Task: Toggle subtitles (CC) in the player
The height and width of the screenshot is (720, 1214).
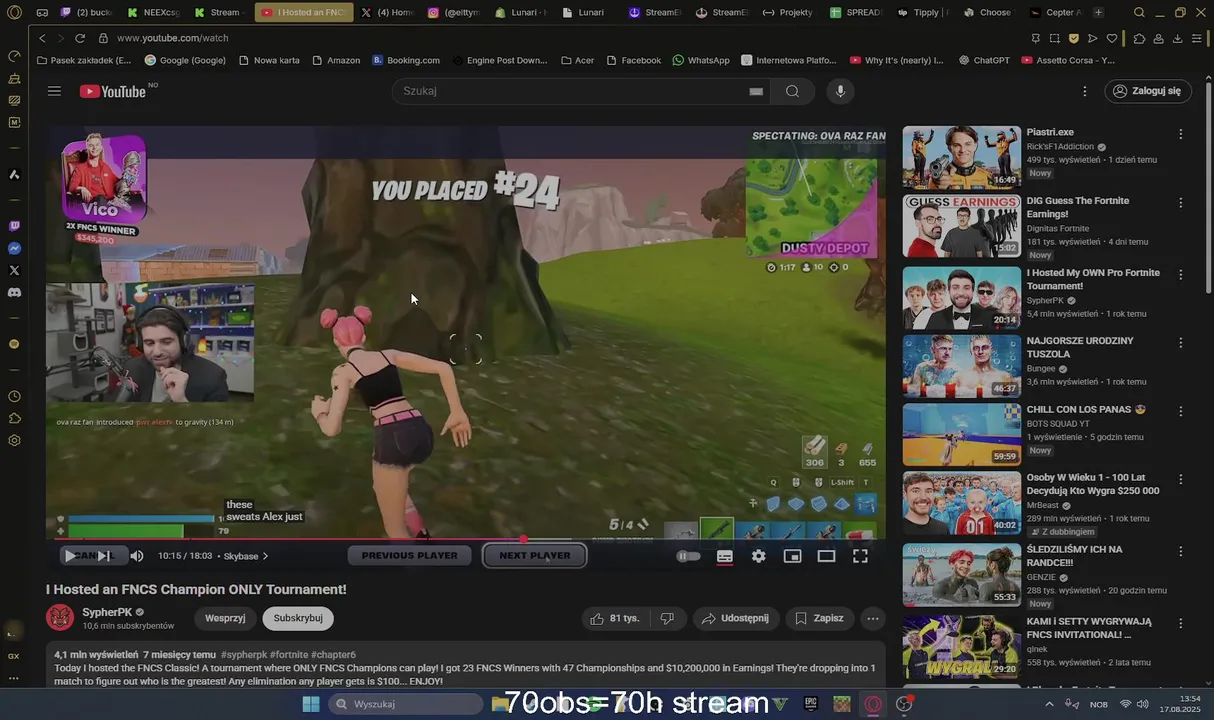Action: (x=725, y=556)
